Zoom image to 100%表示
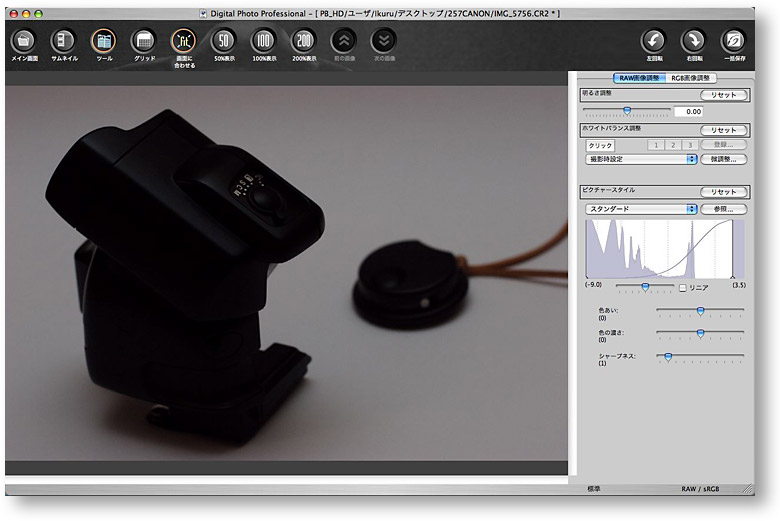The height and width of the screenshot is (521, 780). 263,41
